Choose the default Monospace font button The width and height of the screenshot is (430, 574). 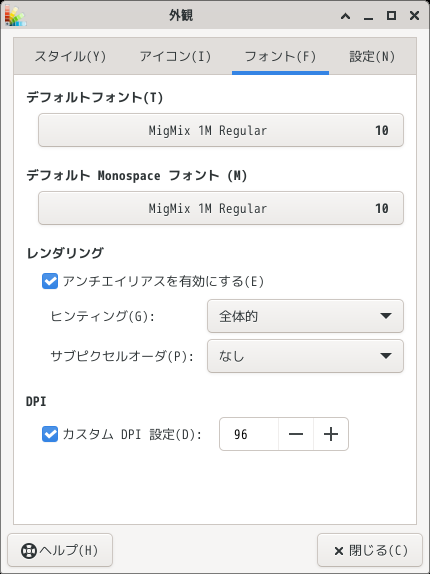(x=221, y=208)
